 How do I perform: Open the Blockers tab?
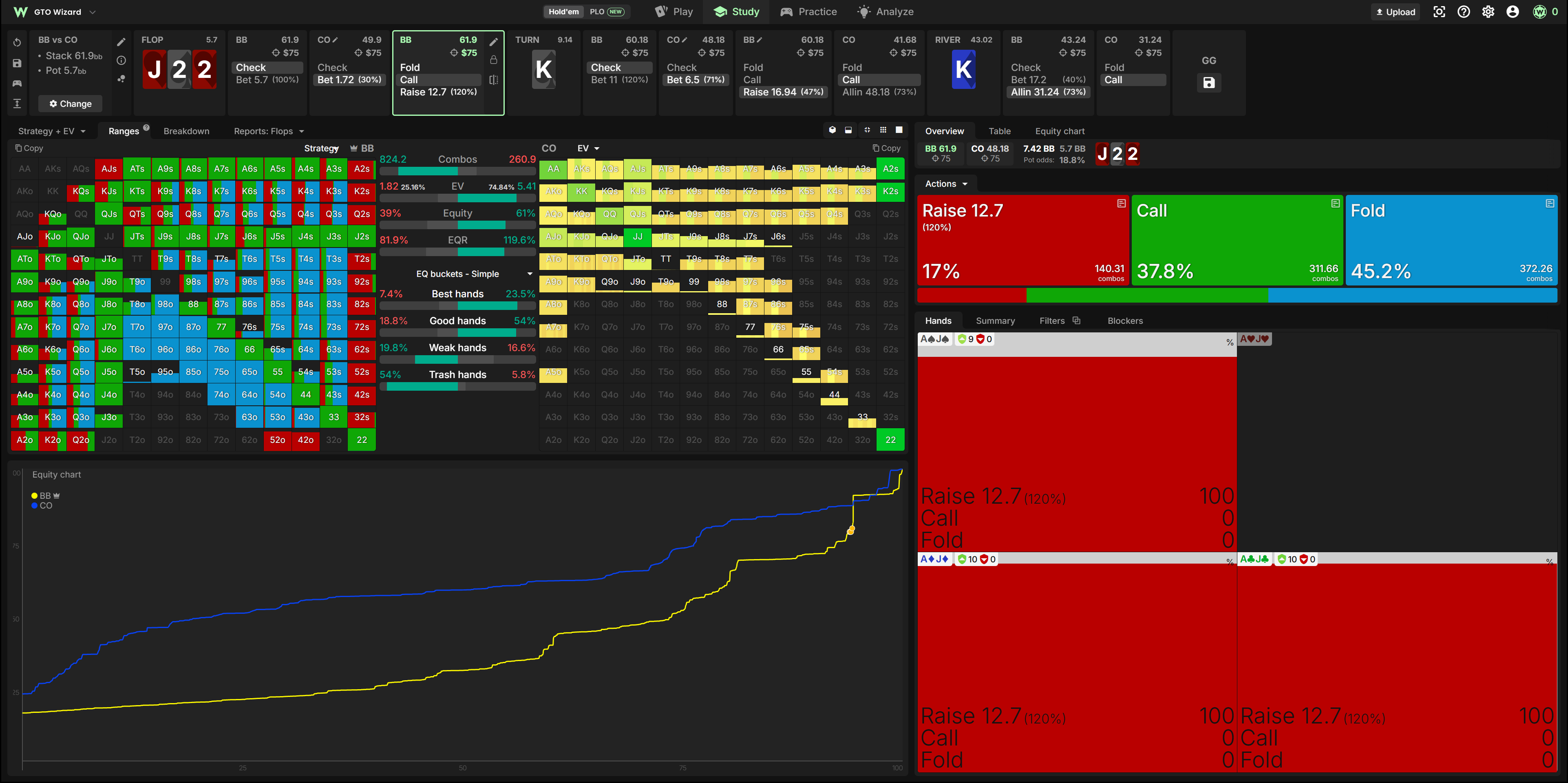[1125, 321]
